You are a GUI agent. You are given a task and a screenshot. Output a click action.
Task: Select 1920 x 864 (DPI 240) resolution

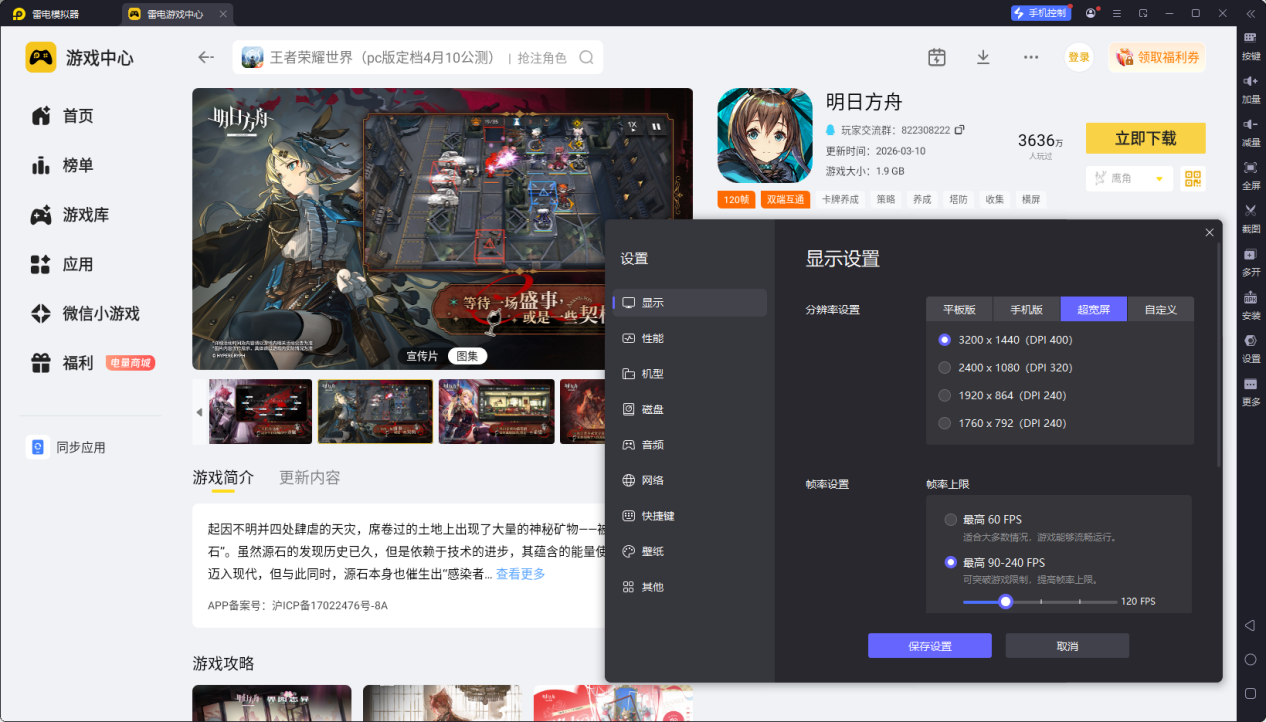tap(944, 395)
